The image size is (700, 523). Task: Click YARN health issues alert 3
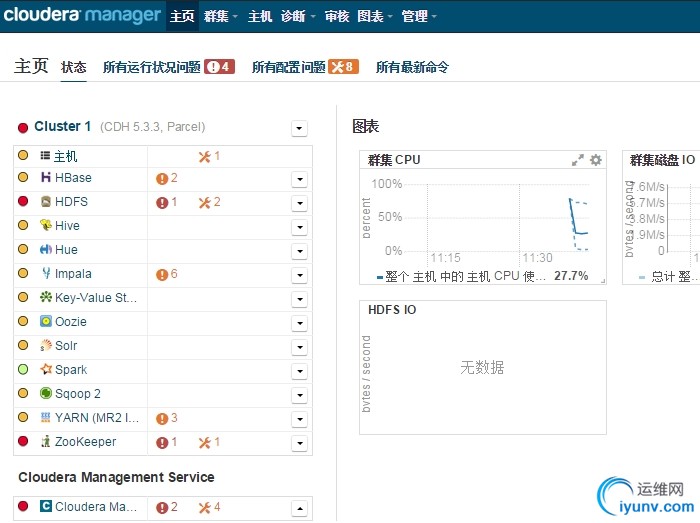167,418
